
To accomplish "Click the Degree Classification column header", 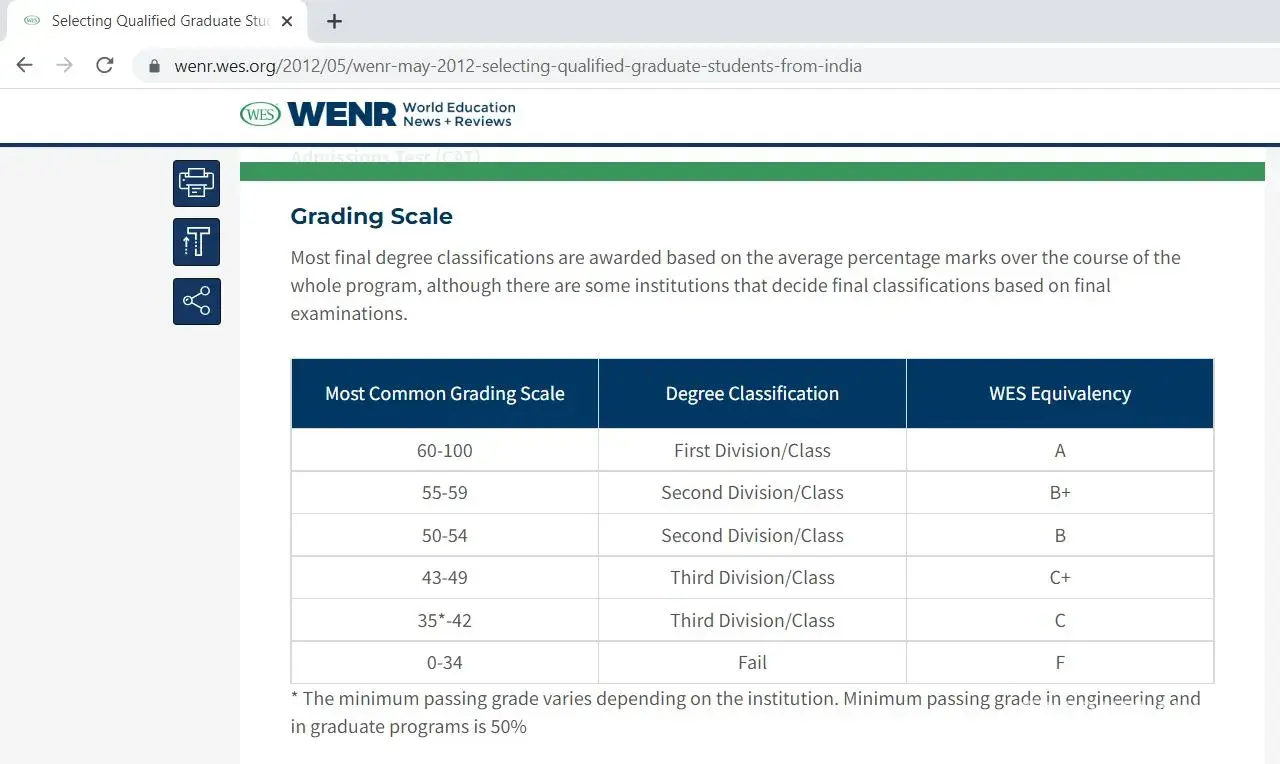I will [752, 394].
